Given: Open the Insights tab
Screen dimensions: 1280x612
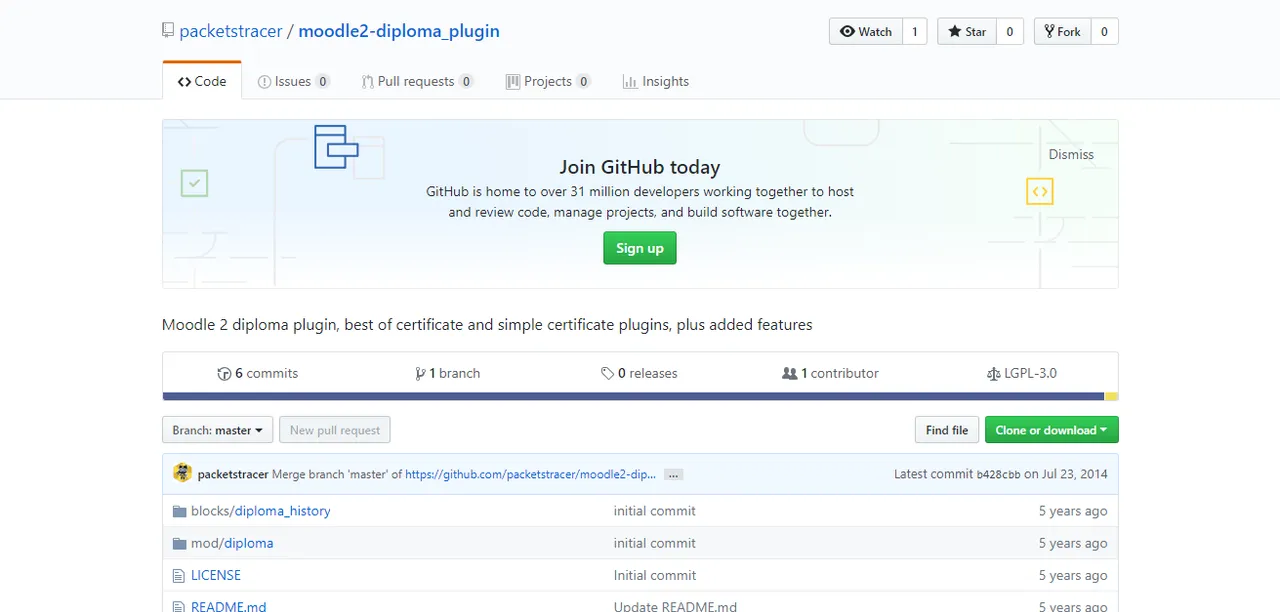Looking at the screenshot, I should [x=655, y=81].
